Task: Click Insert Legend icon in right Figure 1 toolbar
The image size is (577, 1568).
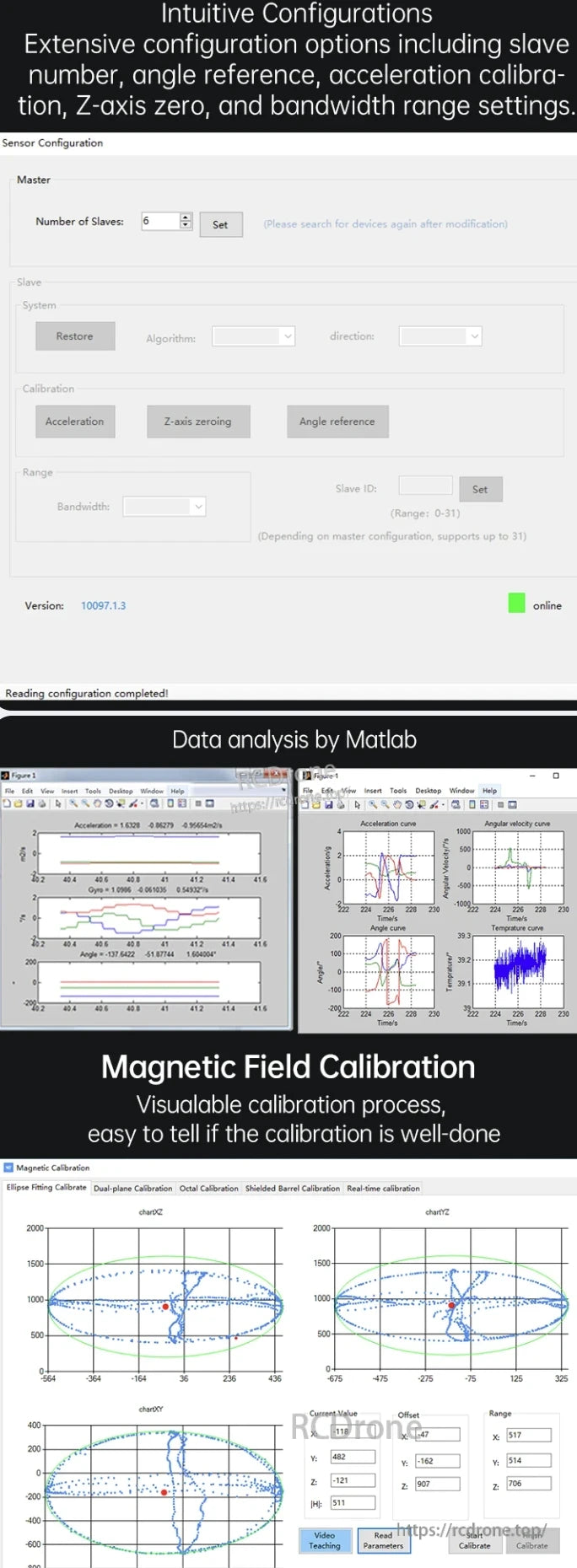Action: pos(483,805)
